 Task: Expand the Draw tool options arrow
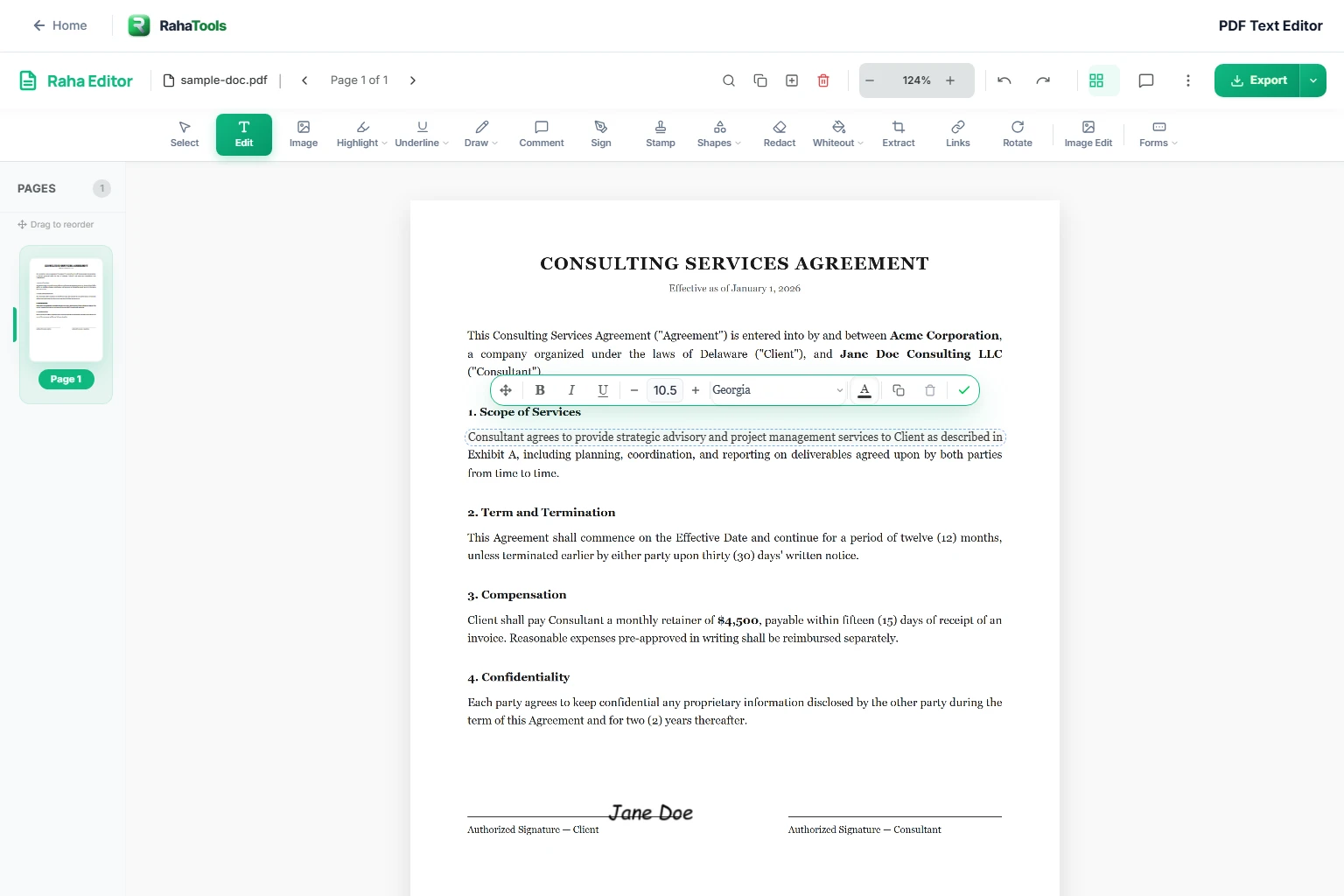point(495,143)
